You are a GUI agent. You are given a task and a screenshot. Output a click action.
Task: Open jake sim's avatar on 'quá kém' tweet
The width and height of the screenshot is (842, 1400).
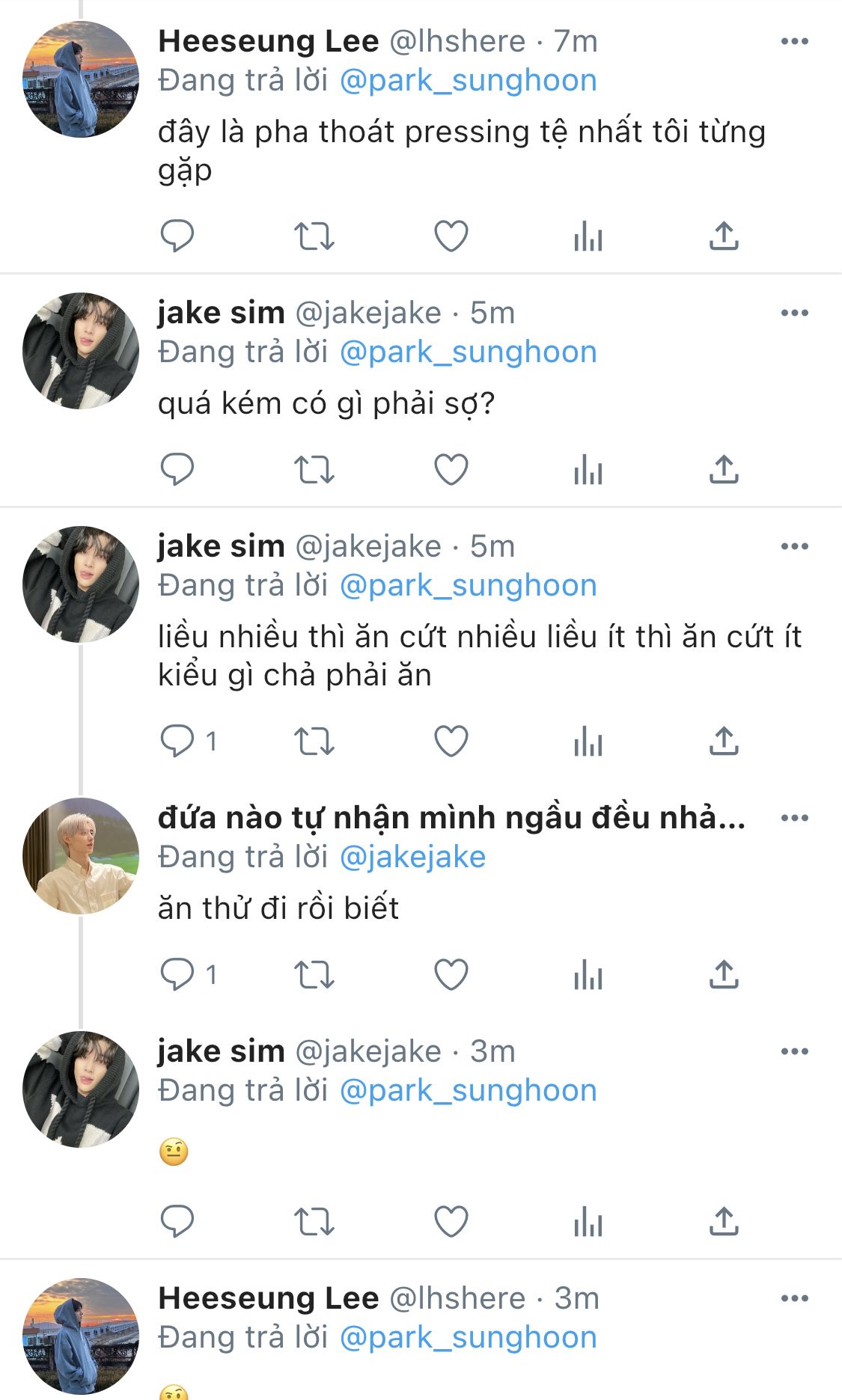[81, 351]
